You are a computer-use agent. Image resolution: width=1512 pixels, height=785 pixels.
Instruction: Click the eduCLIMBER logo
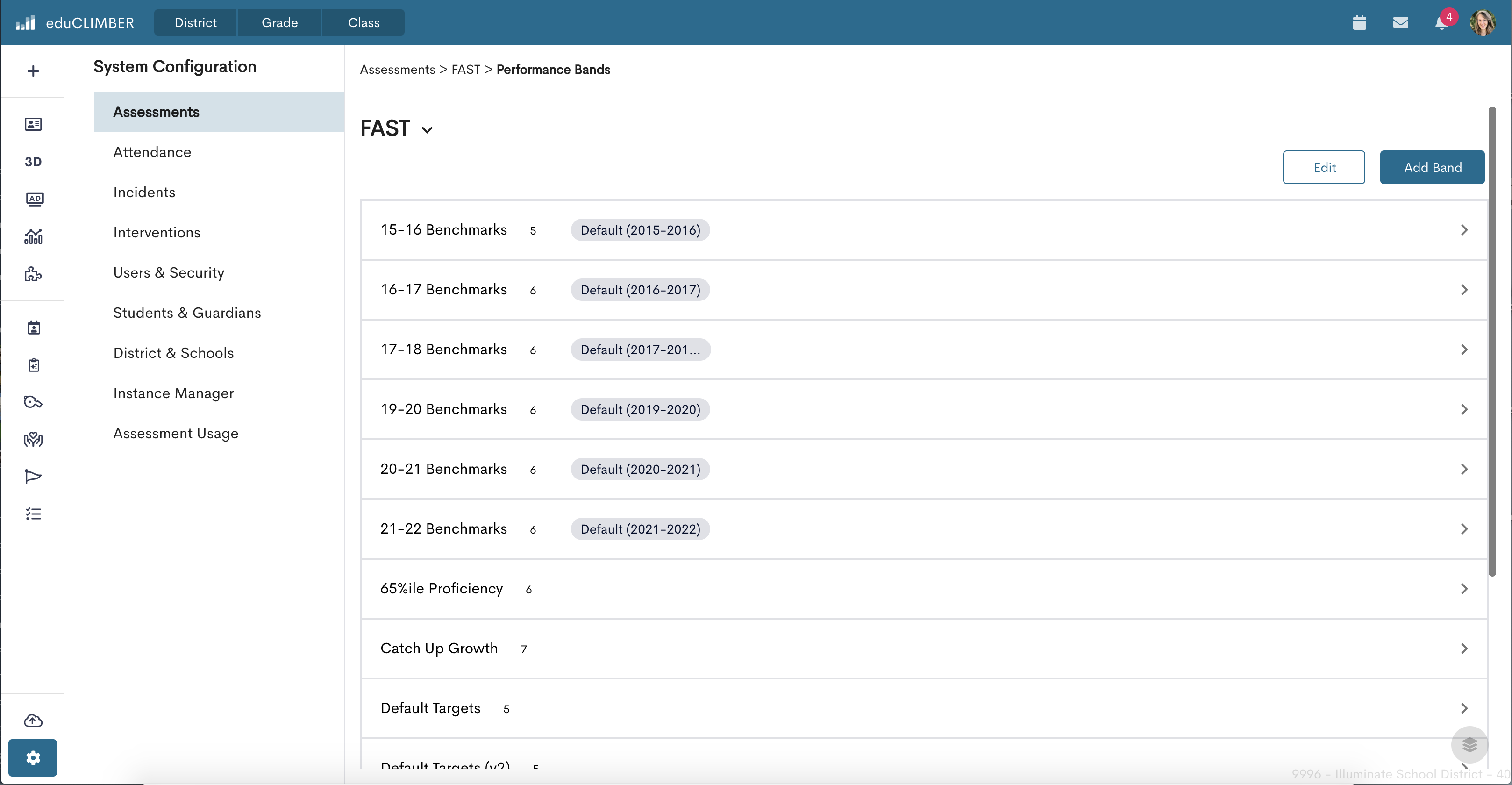75,22
